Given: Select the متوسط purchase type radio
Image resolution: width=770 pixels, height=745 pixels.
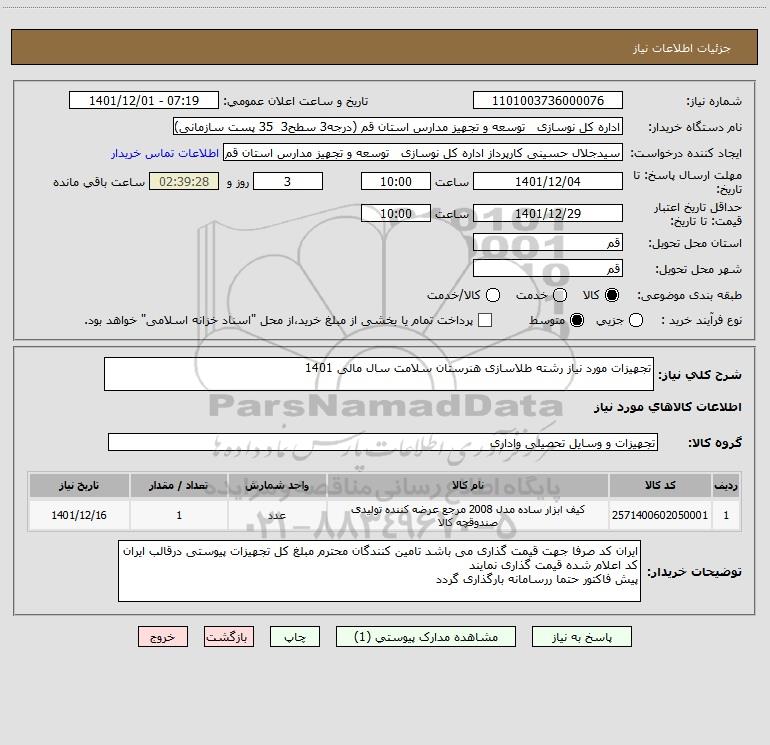Looking at the screenshot, I should point(577,320).
